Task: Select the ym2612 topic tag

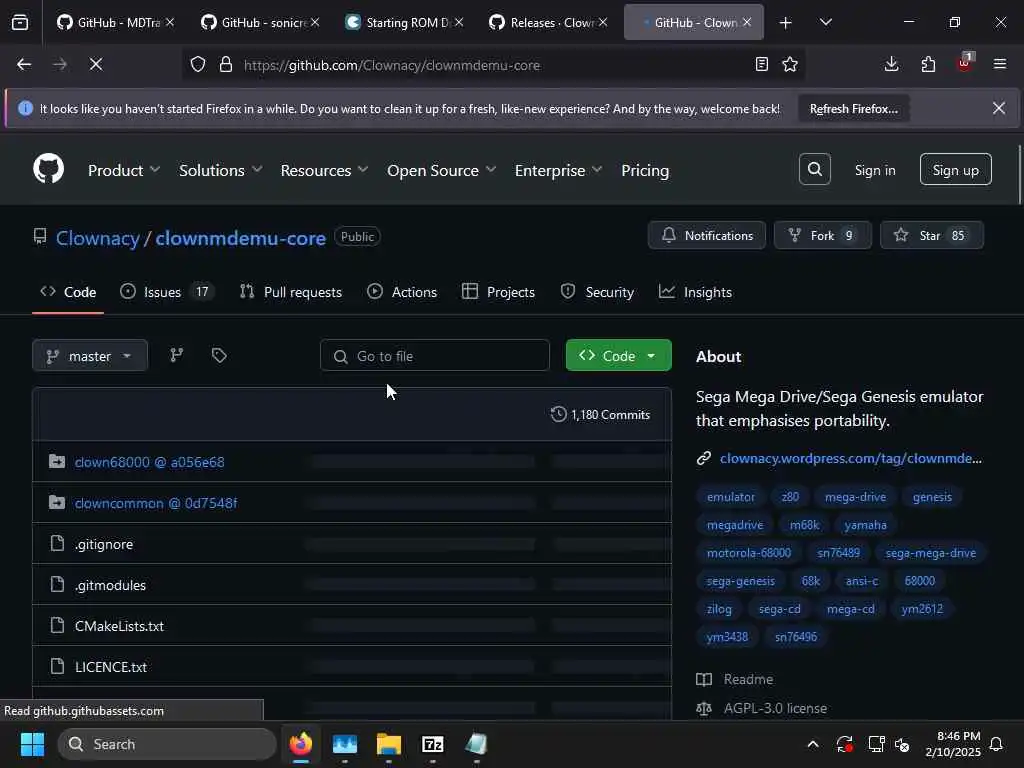Action: coord(922,609)
